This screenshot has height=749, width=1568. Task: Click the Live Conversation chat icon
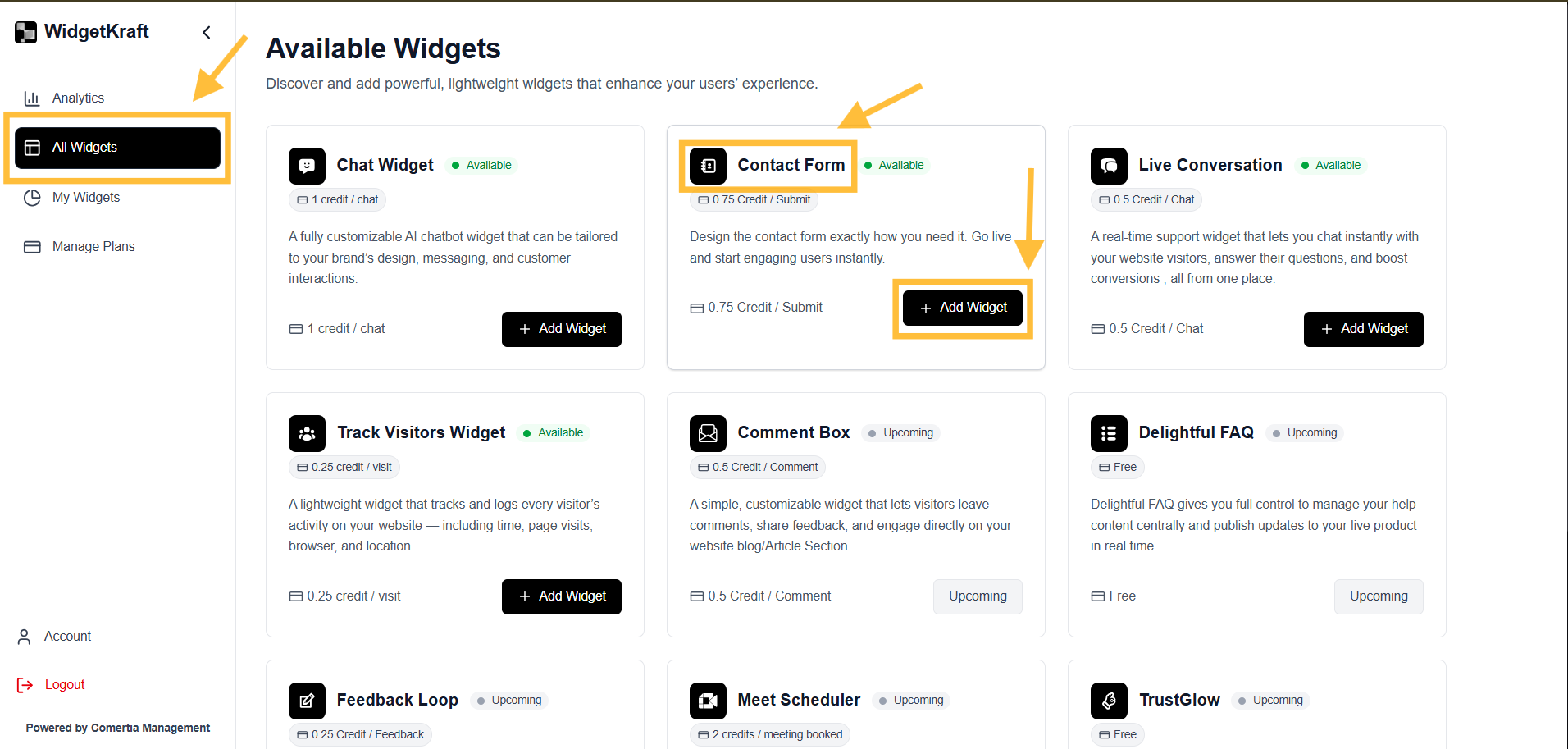tap(1109, 166)
